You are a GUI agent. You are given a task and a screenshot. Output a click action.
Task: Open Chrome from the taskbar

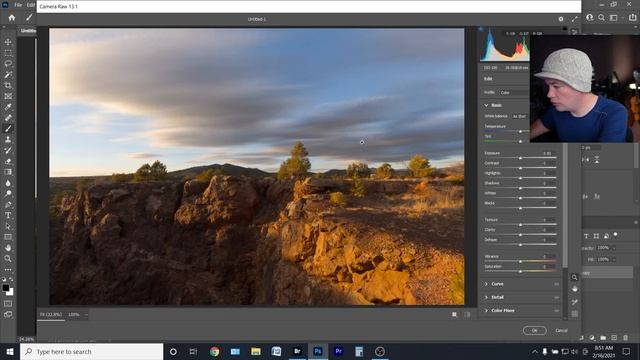tap(215, 351)
